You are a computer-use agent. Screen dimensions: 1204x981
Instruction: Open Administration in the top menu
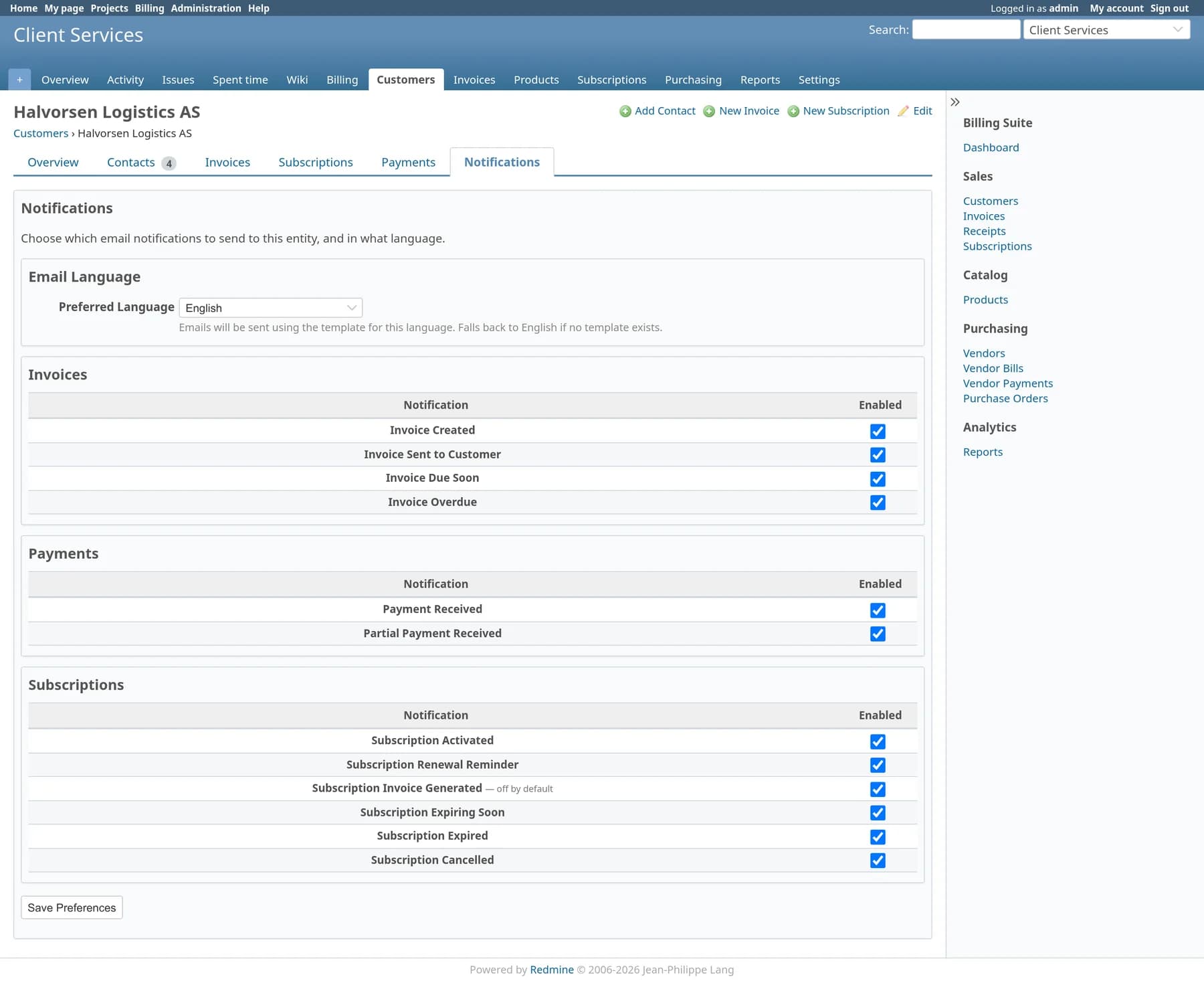click(206, 8)
